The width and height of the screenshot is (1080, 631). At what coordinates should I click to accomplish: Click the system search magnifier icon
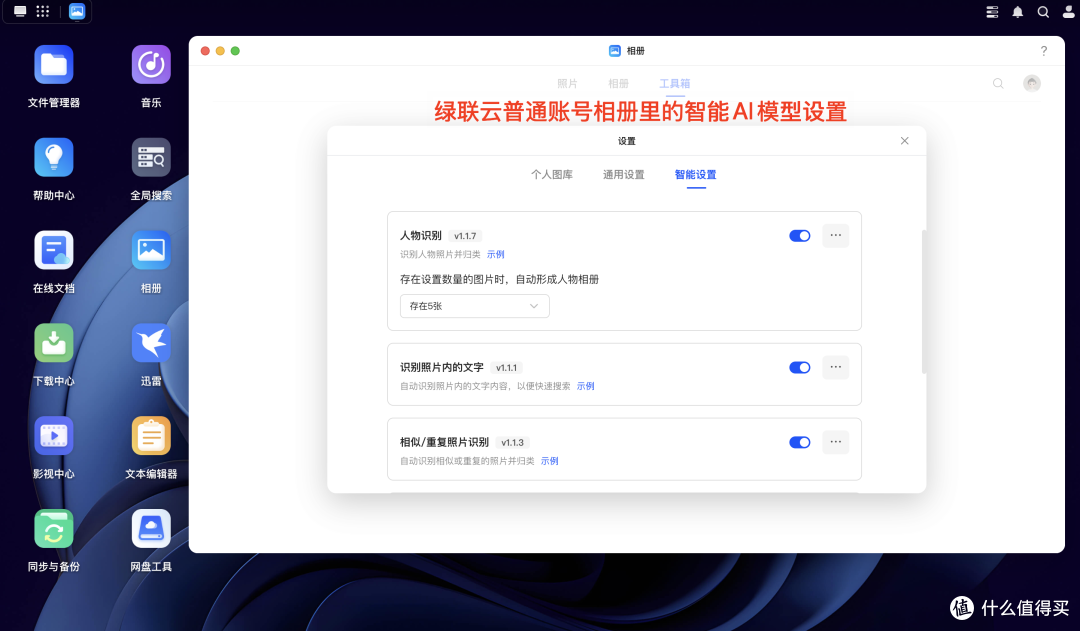click(x=1043, y=12)
